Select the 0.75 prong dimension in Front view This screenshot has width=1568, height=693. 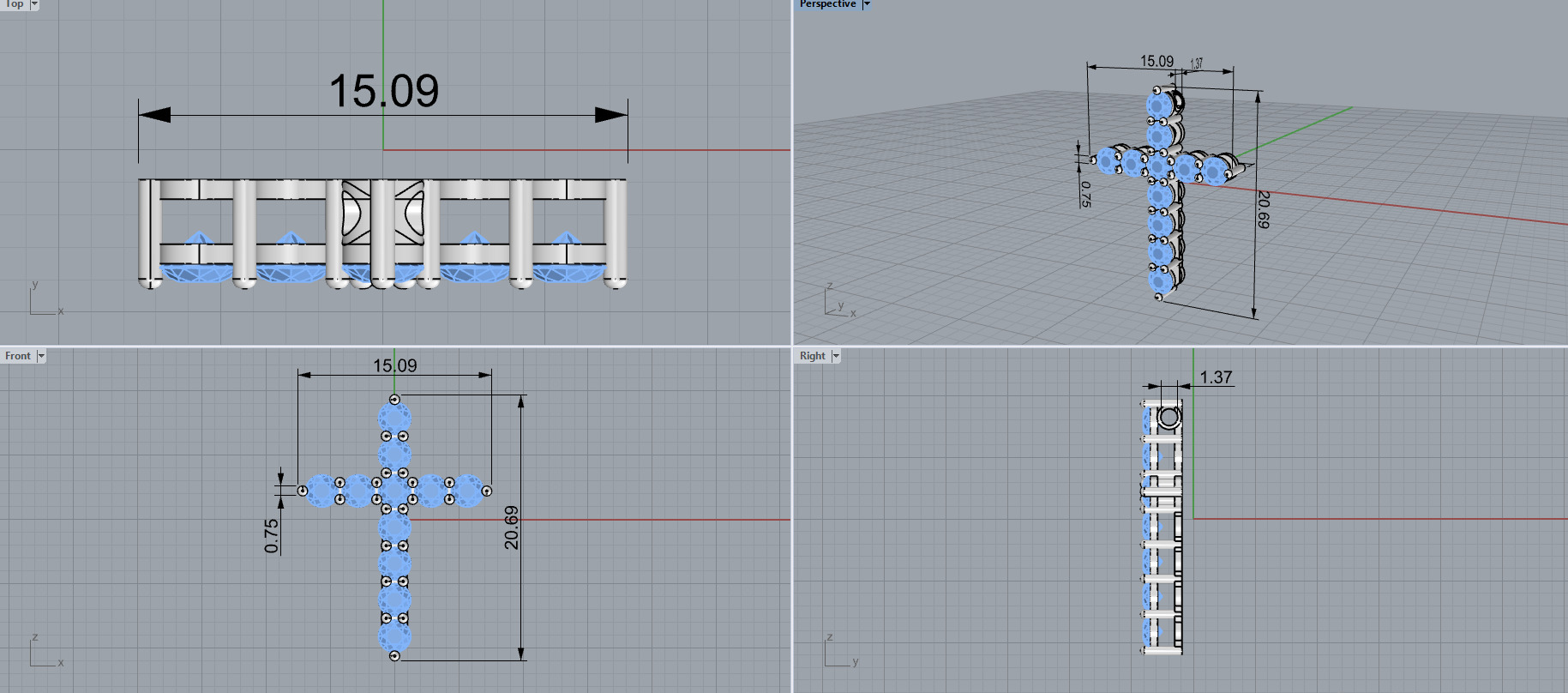[272, 535]
